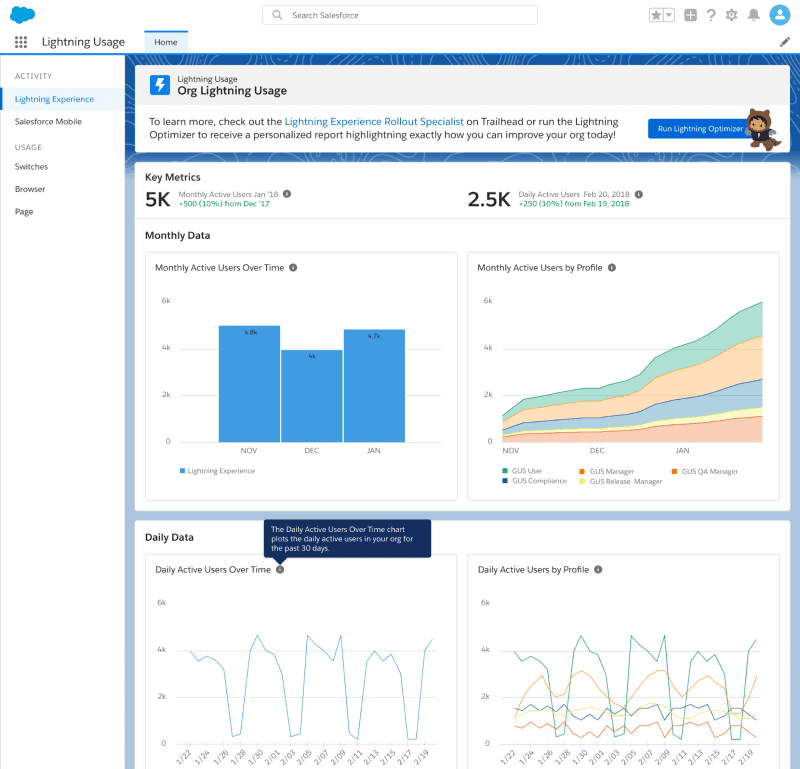
Task: Click the Org Lightning Usage heading
Action: 232,91
